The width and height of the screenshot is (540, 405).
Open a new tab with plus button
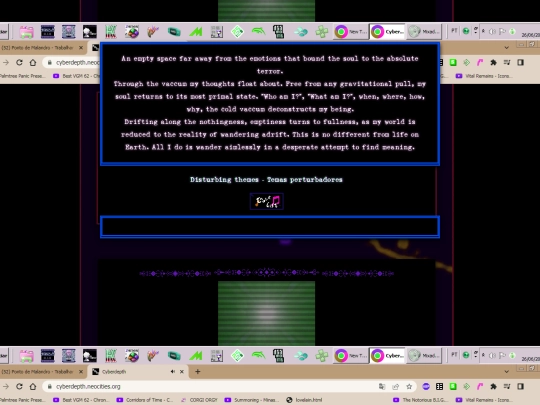(197, 371)
